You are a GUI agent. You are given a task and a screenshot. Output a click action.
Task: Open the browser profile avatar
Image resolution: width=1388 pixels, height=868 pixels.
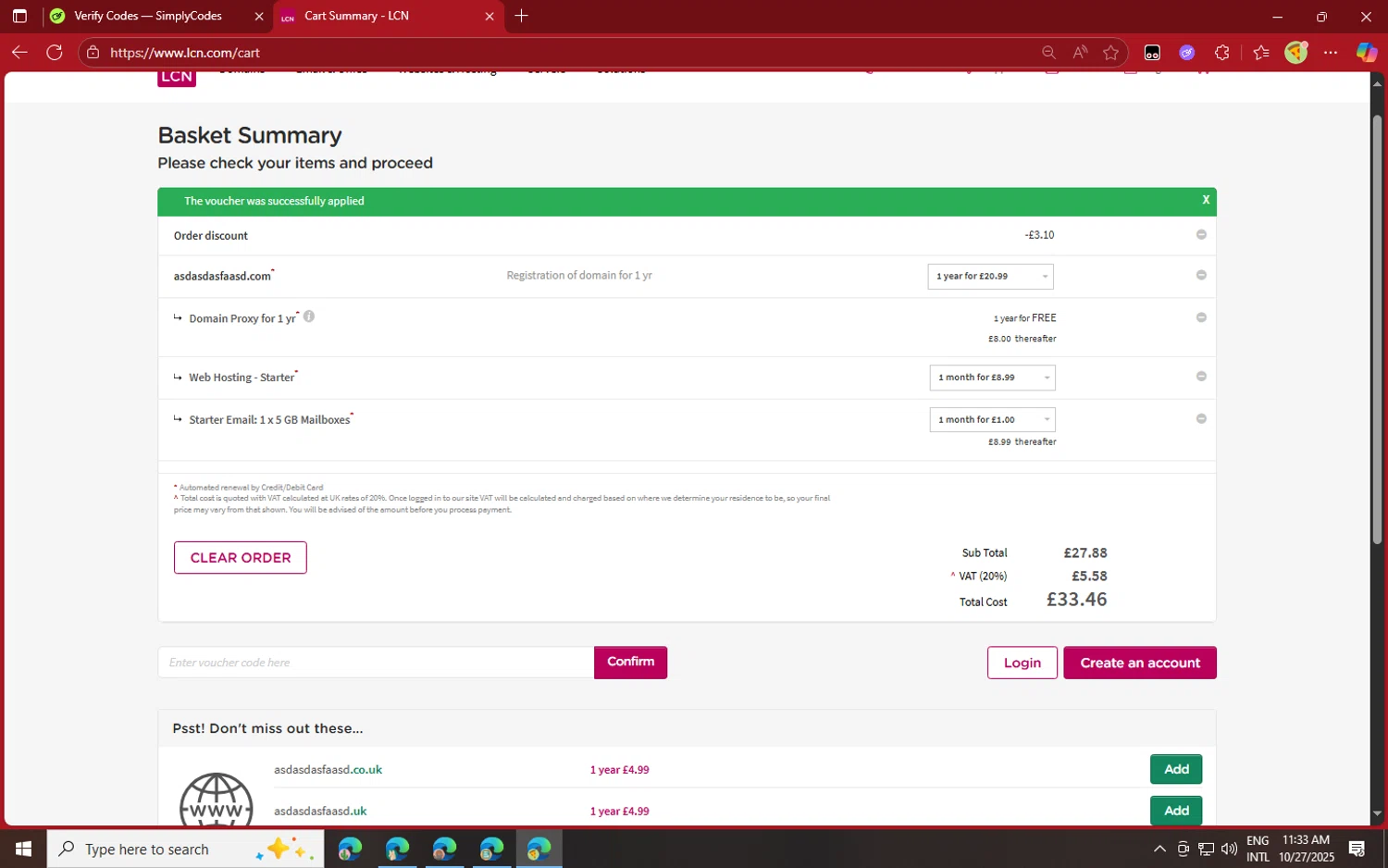(x=1296, y=53)
